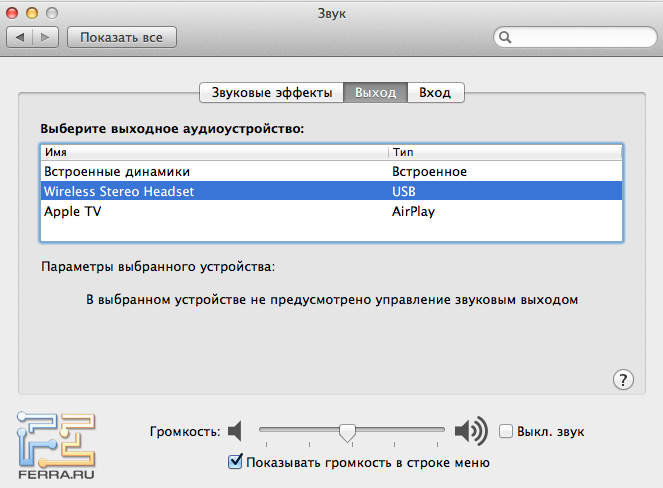663x488 pixels.
Task: Click the Показать все button
Action: click(122, 38)
